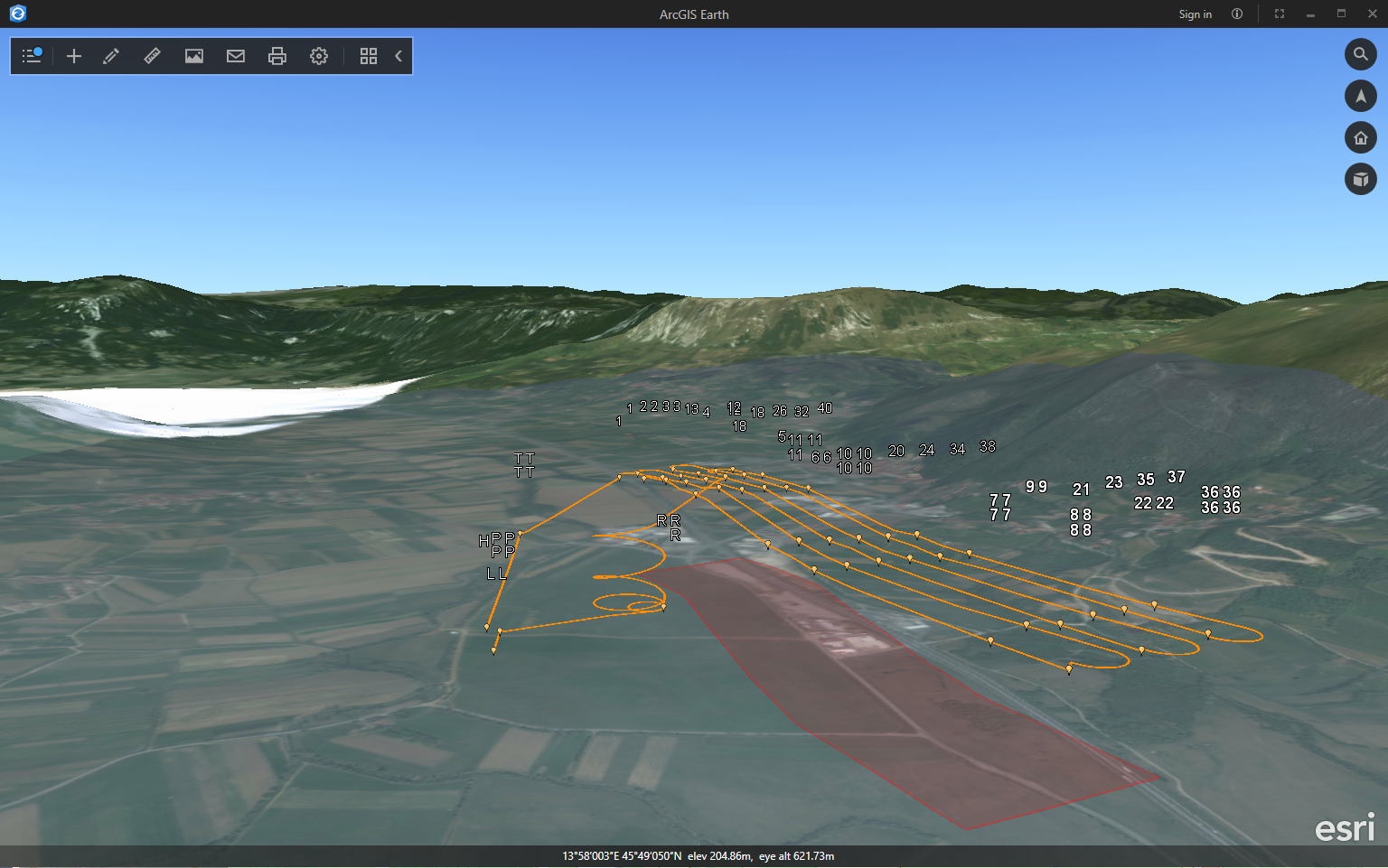Return to the home view
The width and height of the screenshot is (1388, 868).
pyautogui.click(x=1360, y=137)
